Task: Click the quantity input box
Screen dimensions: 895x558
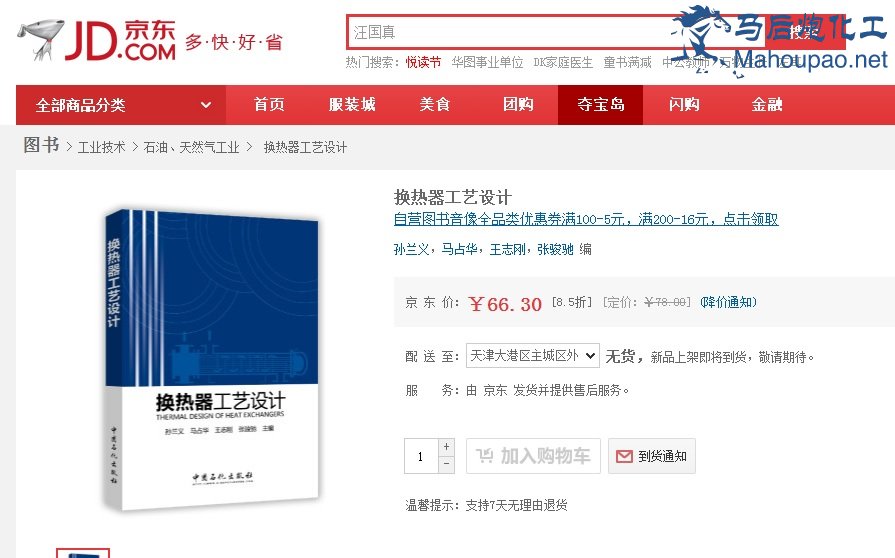Action: click(x=421, y=456)
